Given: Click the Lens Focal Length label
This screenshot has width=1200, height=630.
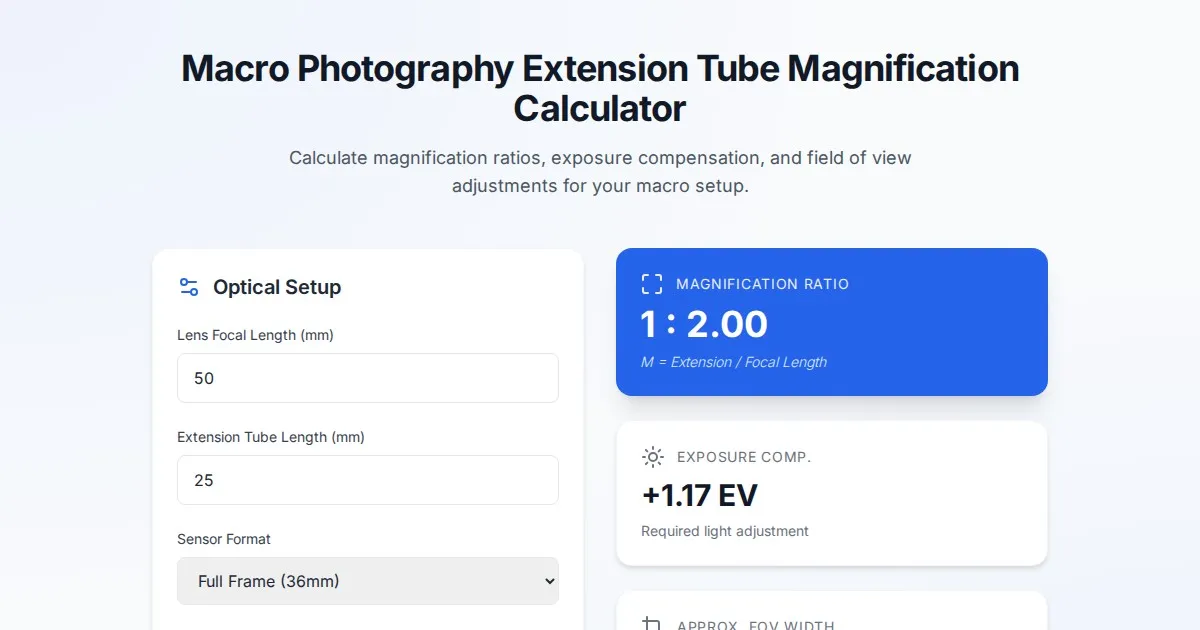Looking at the screenshot, I should coord(255,336).
